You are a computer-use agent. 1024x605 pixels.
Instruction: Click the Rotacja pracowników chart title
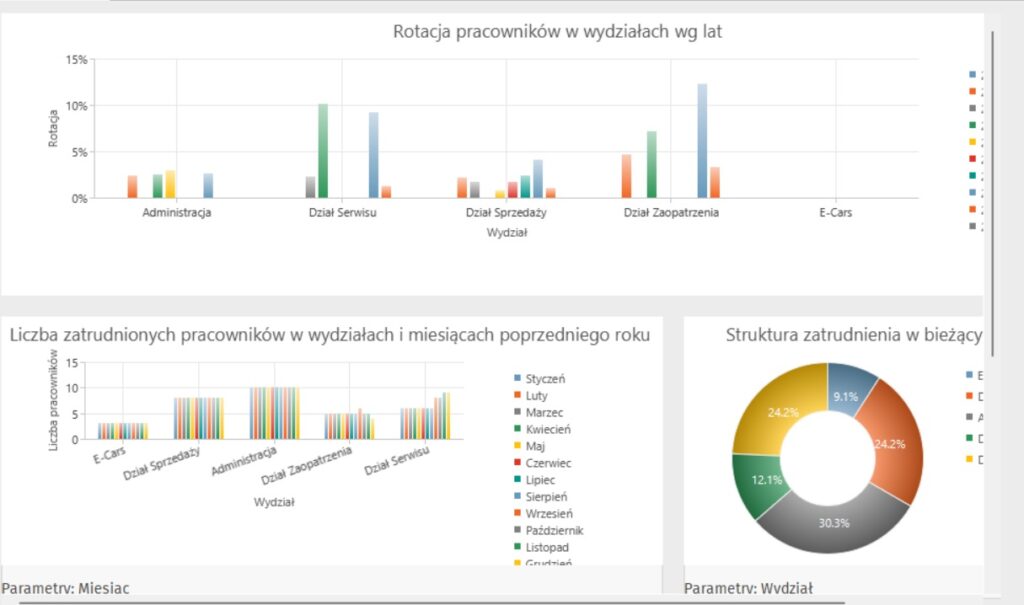point(557,32)
